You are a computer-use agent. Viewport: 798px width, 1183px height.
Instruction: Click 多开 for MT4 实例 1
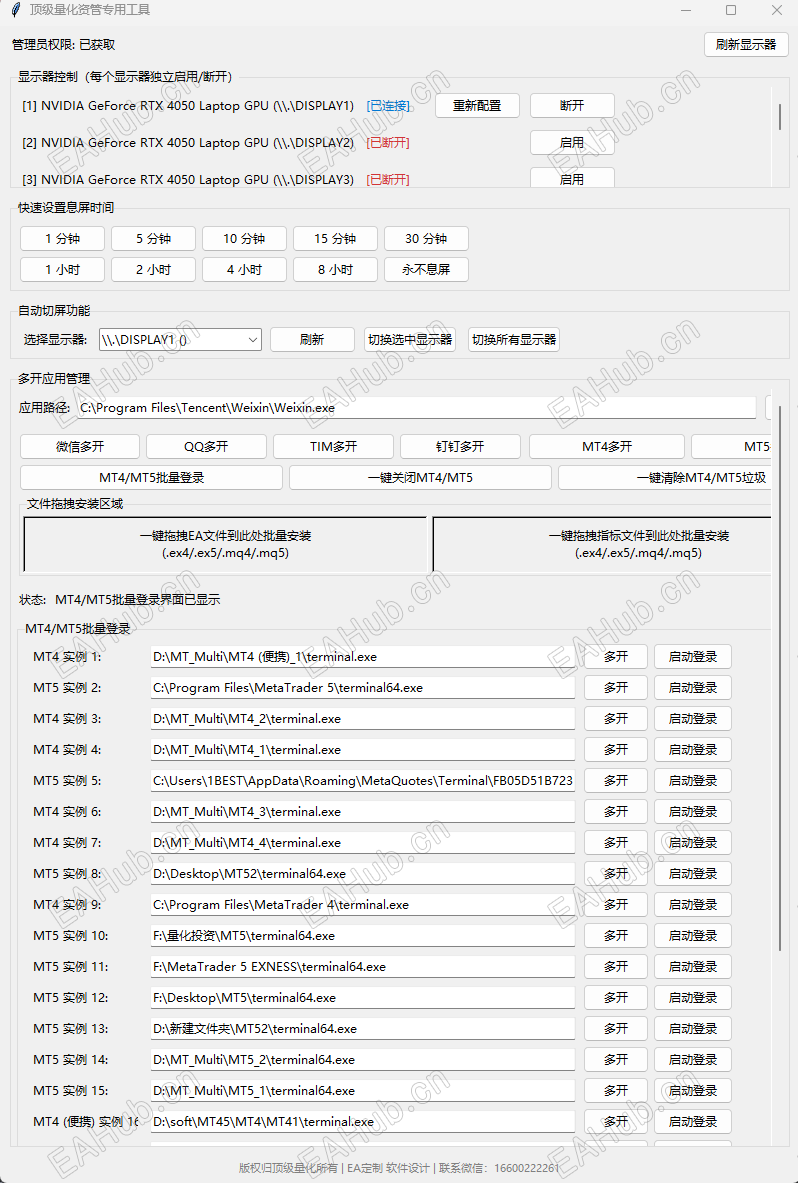coord(616,656)
